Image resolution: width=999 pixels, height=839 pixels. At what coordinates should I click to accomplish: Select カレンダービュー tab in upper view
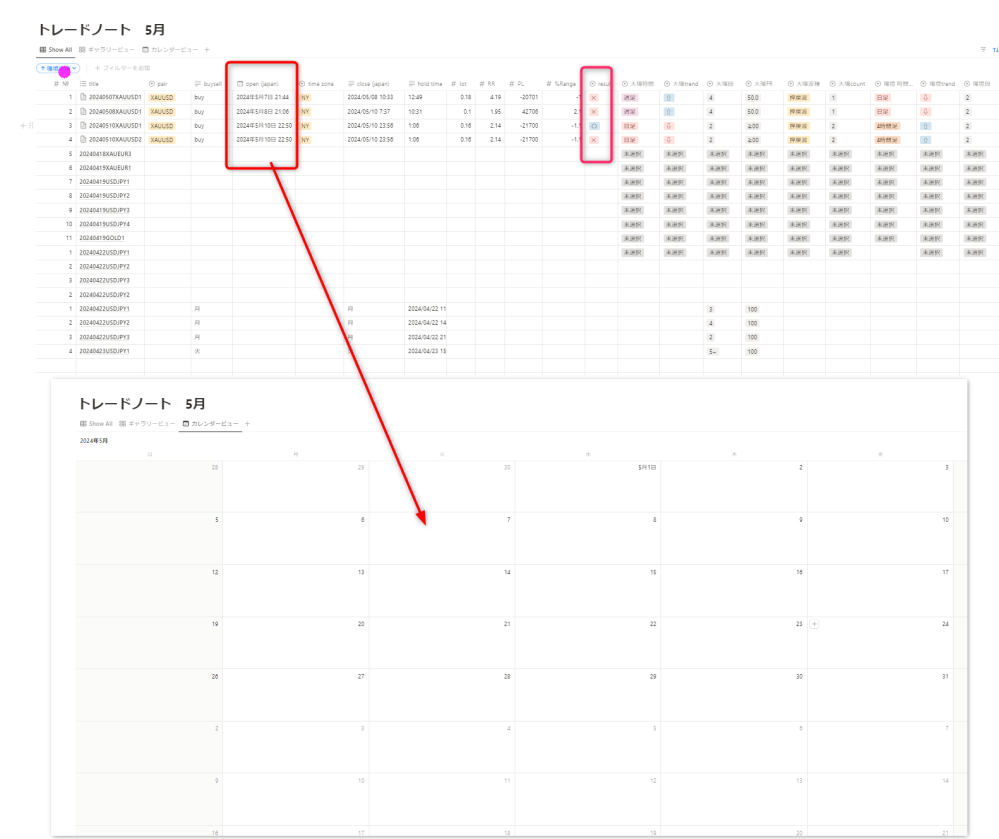tap(170, 49)
